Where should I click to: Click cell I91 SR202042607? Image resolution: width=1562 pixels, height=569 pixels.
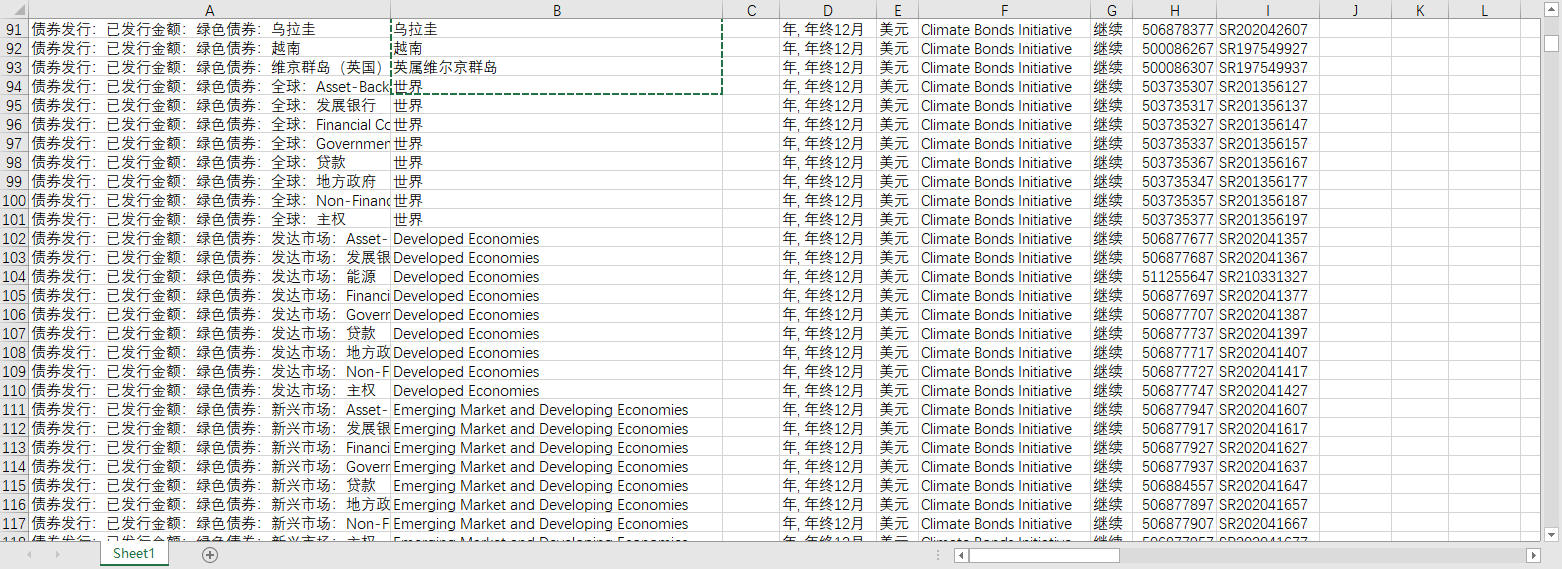(1267, 30)
